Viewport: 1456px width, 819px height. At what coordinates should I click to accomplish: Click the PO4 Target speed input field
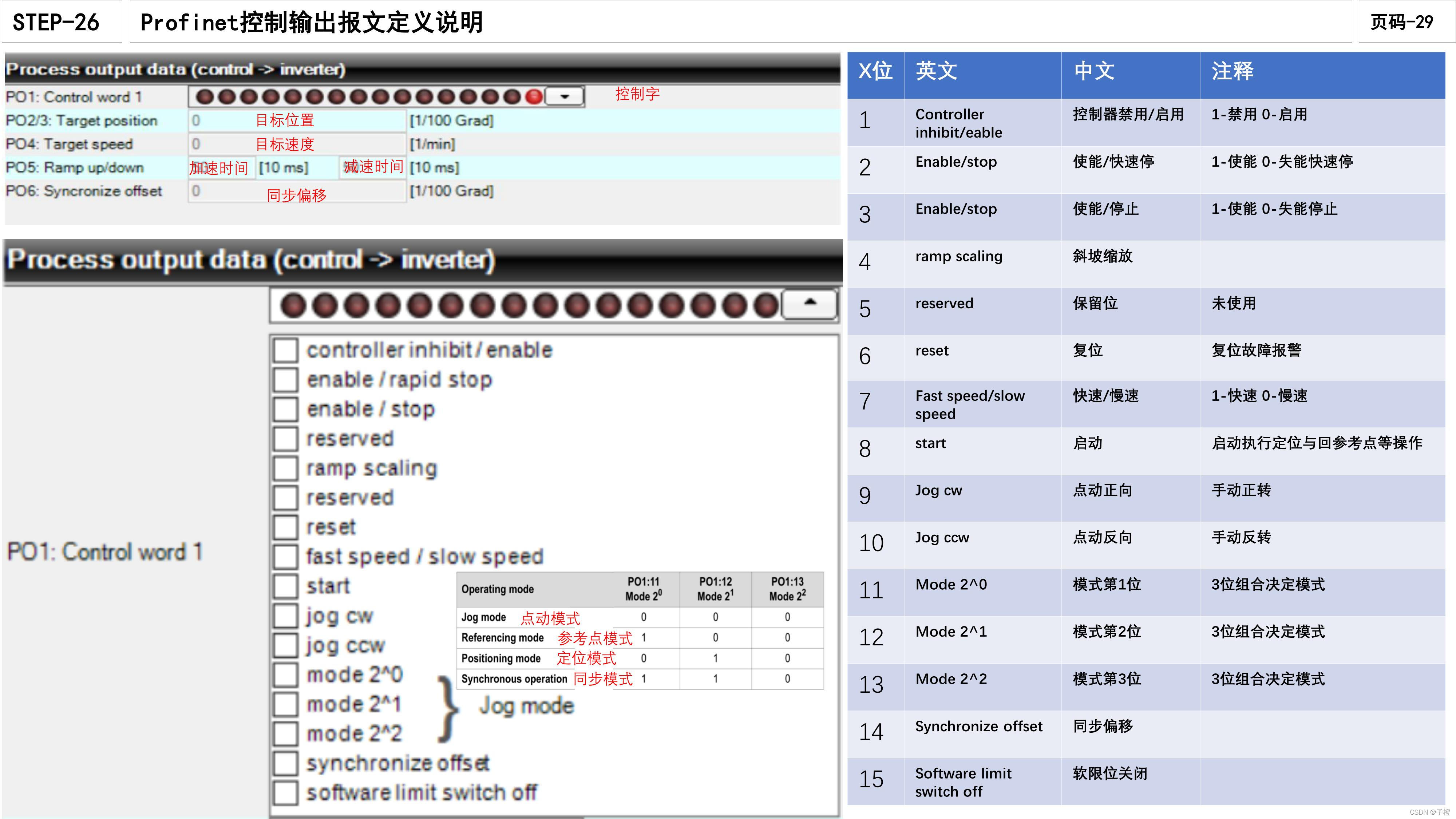click(297, 144)
